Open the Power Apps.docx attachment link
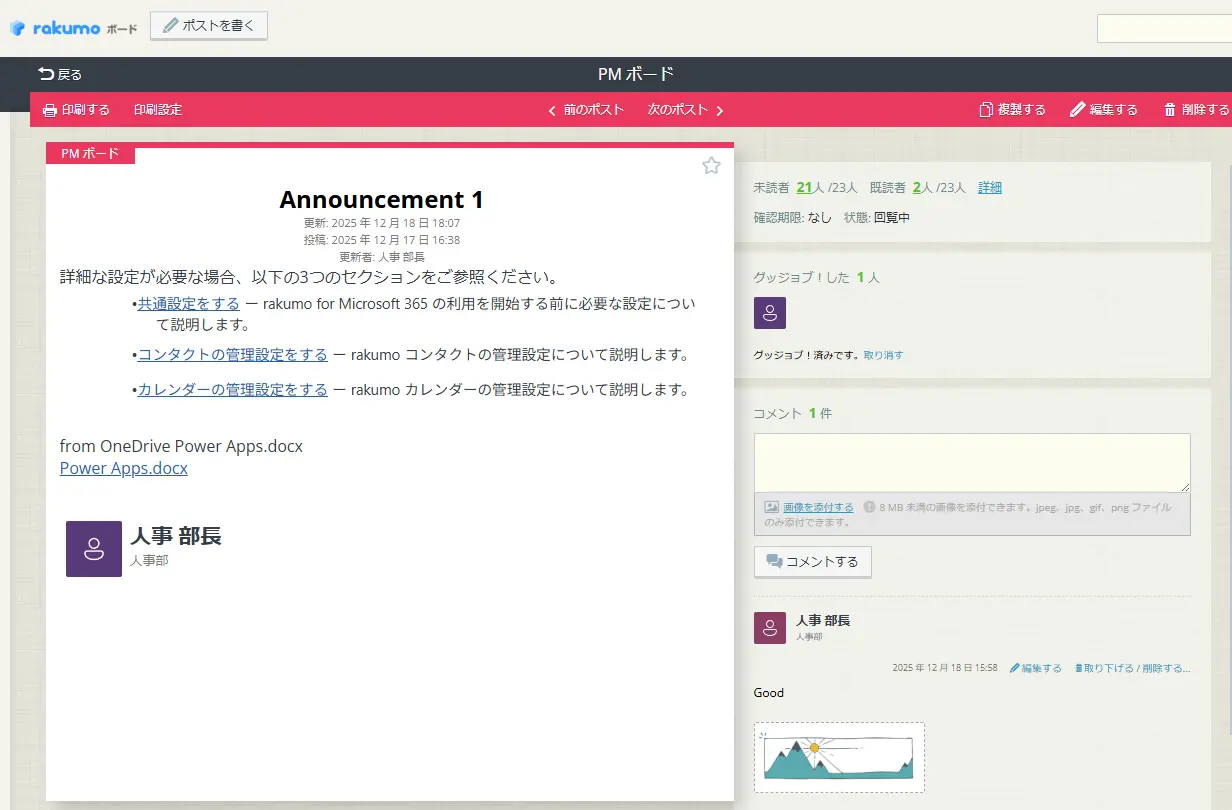The height and width of the screenshot is (810, 1232). click(123, 468)
